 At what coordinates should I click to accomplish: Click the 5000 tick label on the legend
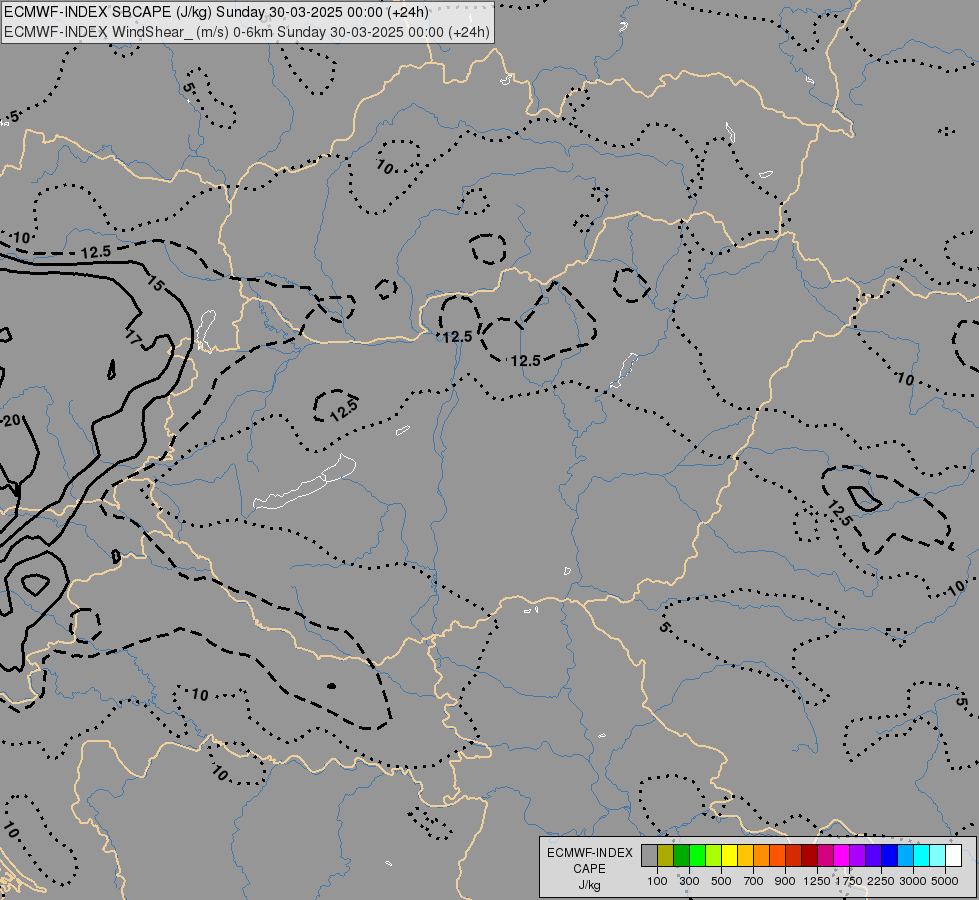click(945, 881)
